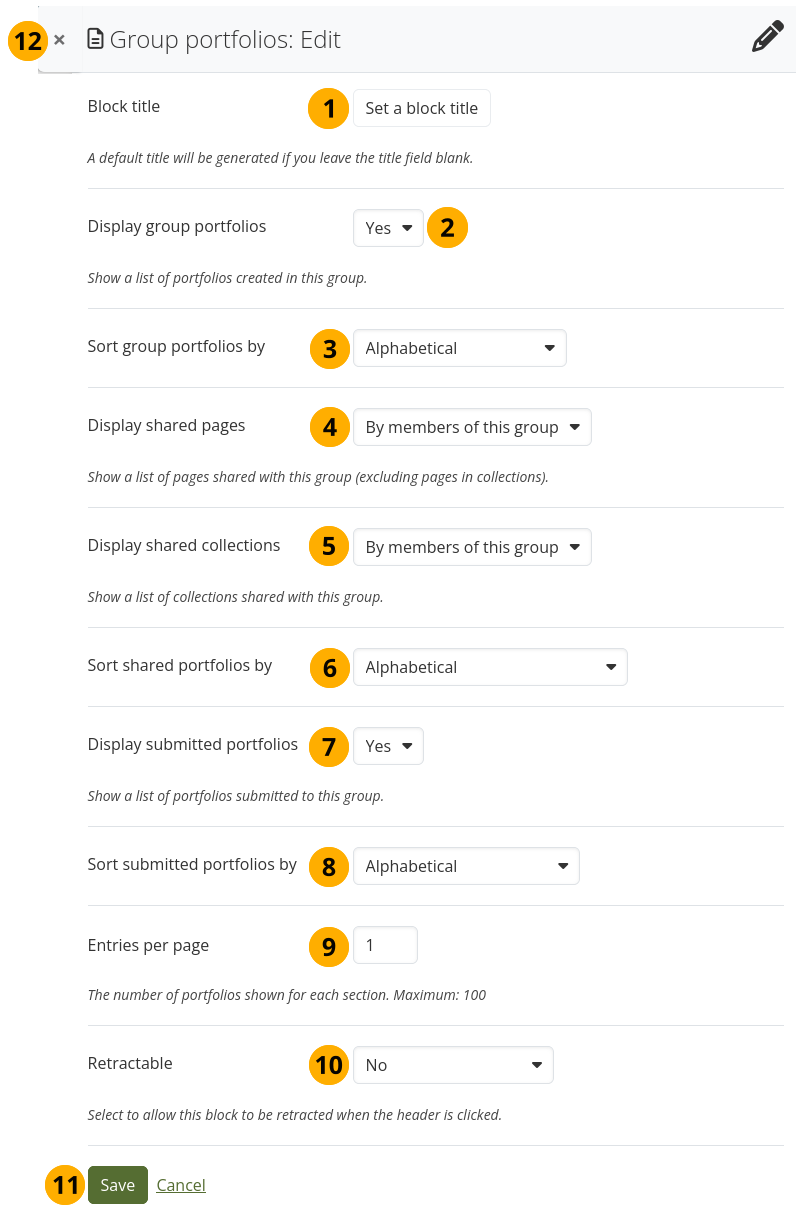The height and width of the screenshot is (1232, 796).
Task: Open the Display group portfolios dropdown
Action: pyautogui.click(x=388, y=228)
